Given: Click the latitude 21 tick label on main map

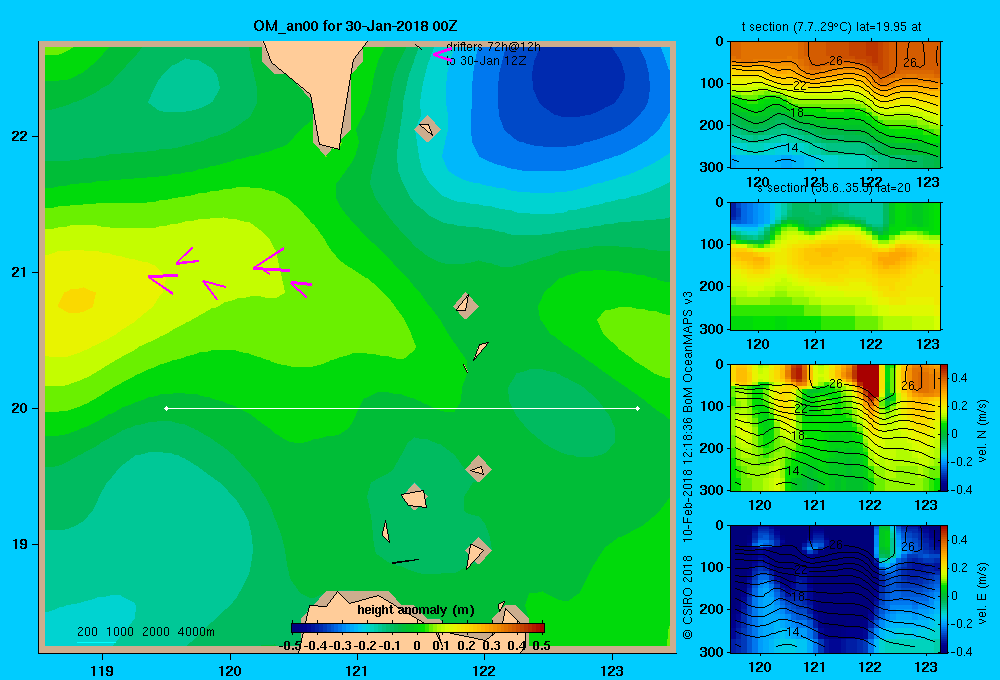Looking at the screenshot, I should 20,272.
